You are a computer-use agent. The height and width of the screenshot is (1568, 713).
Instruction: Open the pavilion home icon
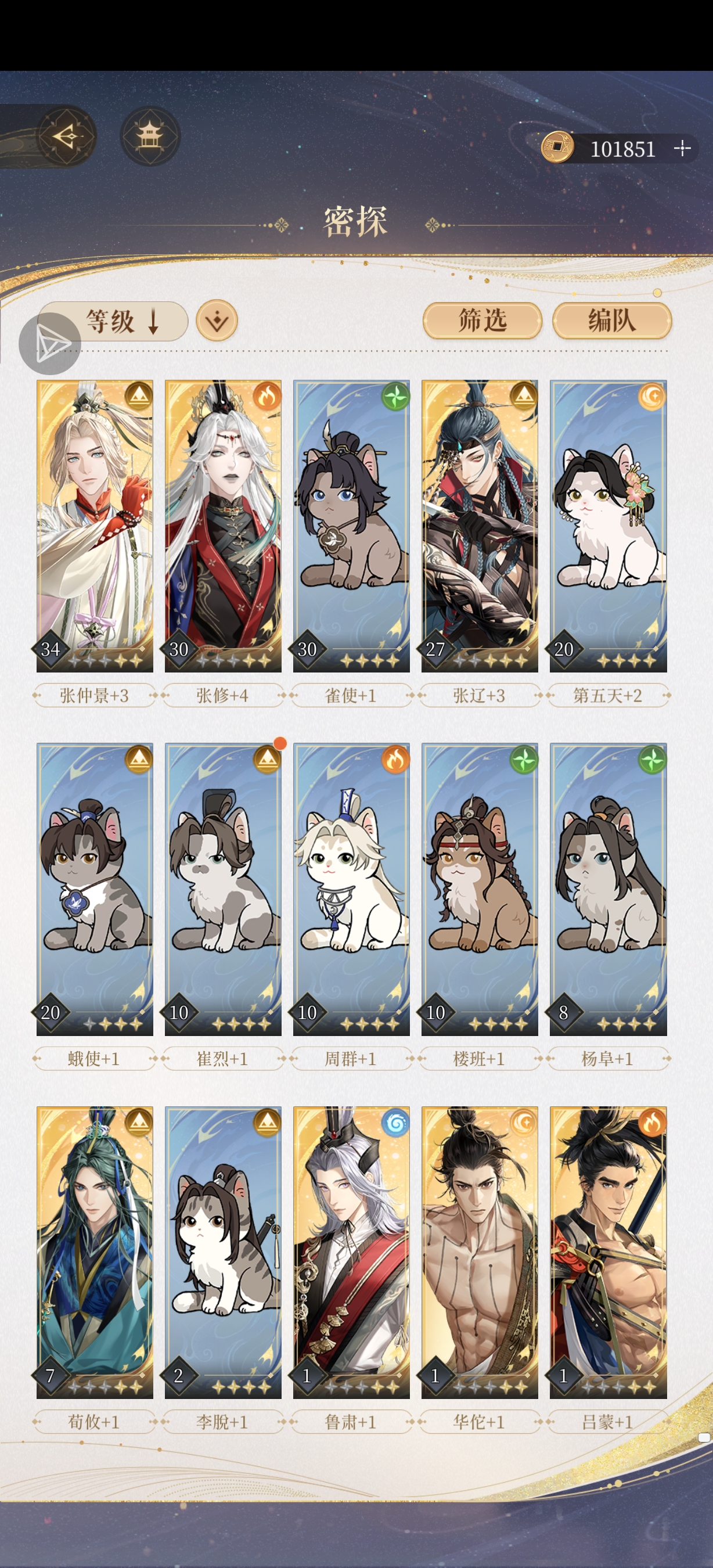[x=150, y=136]
